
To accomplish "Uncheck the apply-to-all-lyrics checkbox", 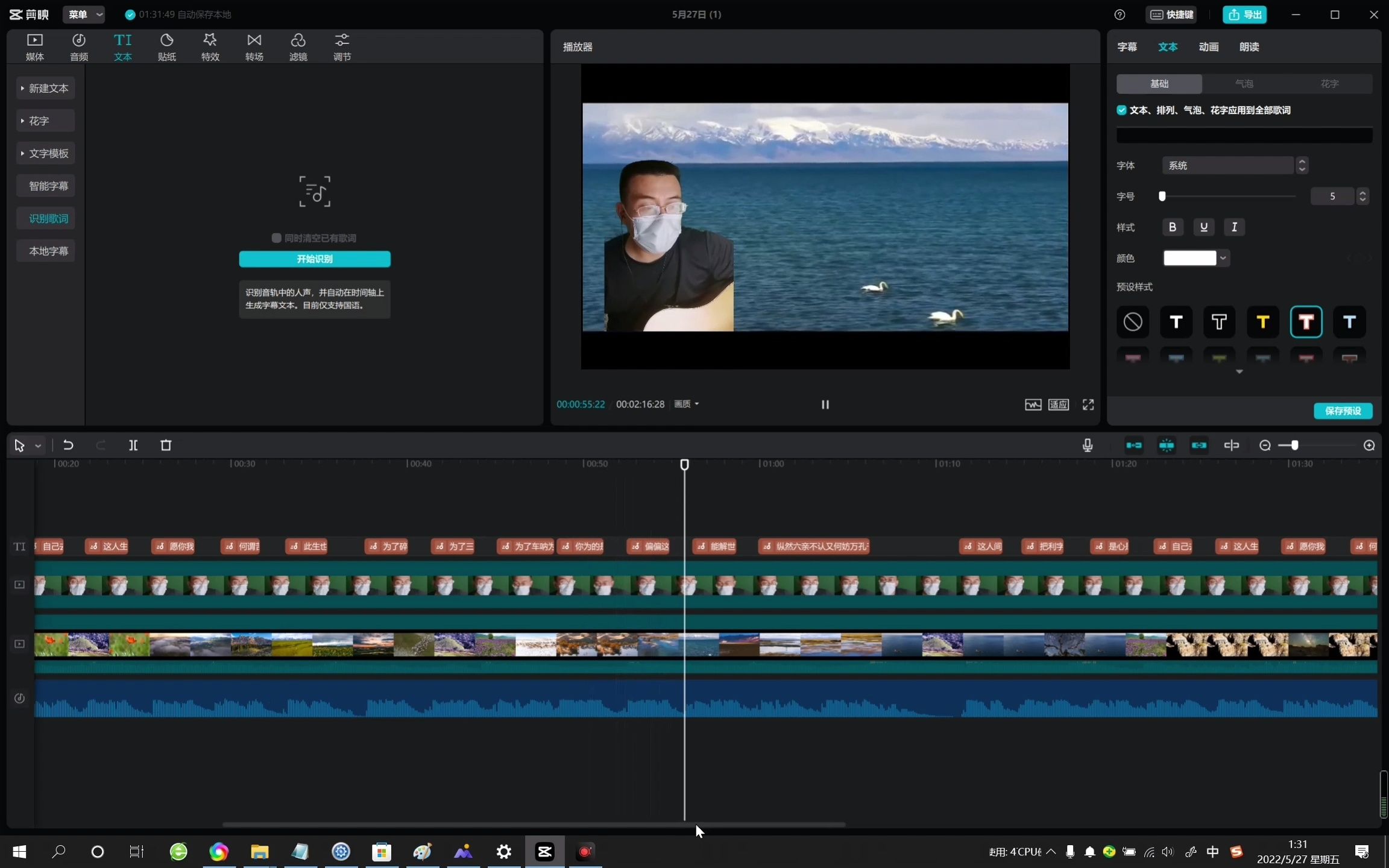I will pos(1121,110).
